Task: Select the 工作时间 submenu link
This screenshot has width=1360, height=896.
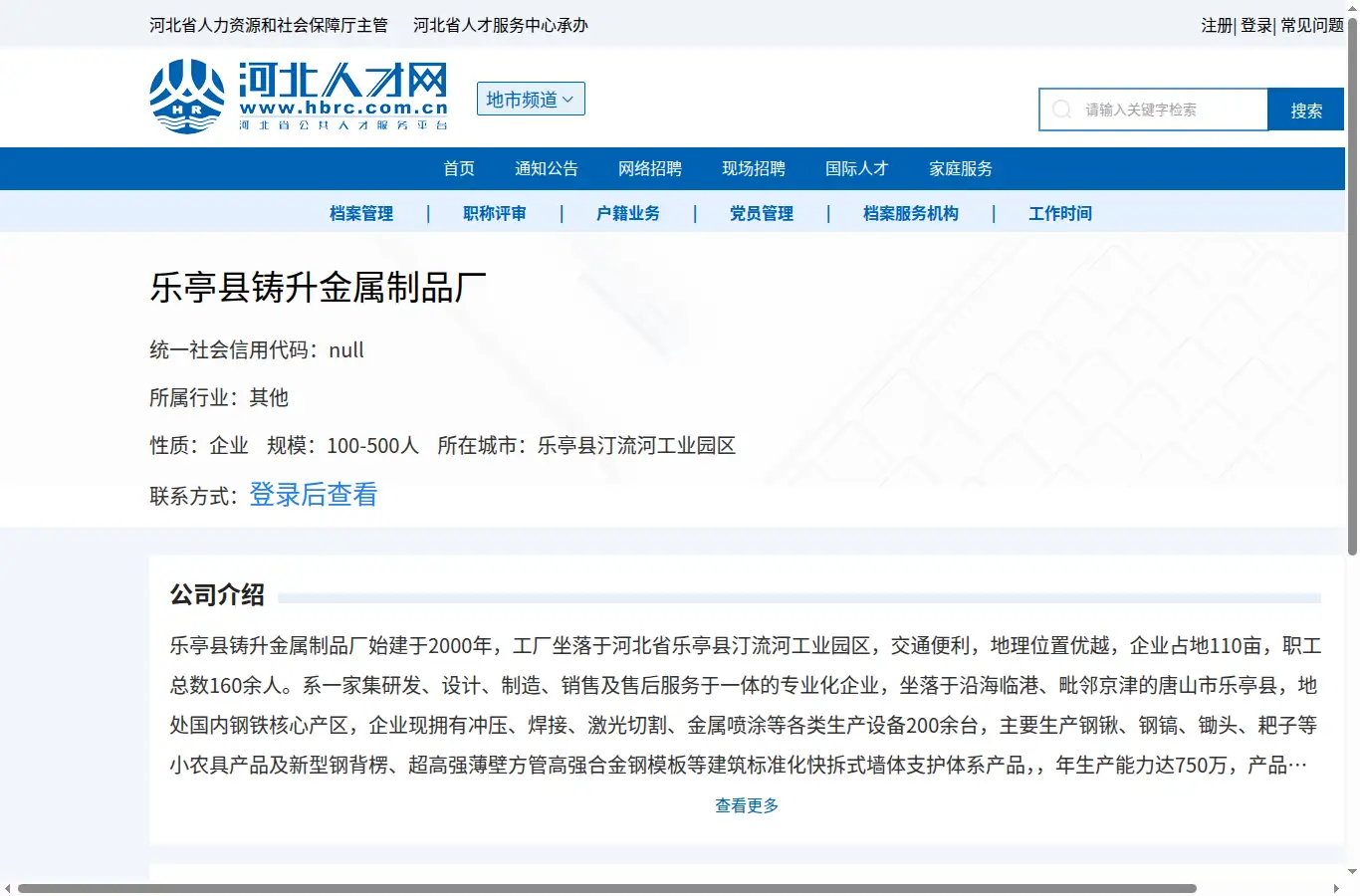Action: click(x=1060, y=213)
